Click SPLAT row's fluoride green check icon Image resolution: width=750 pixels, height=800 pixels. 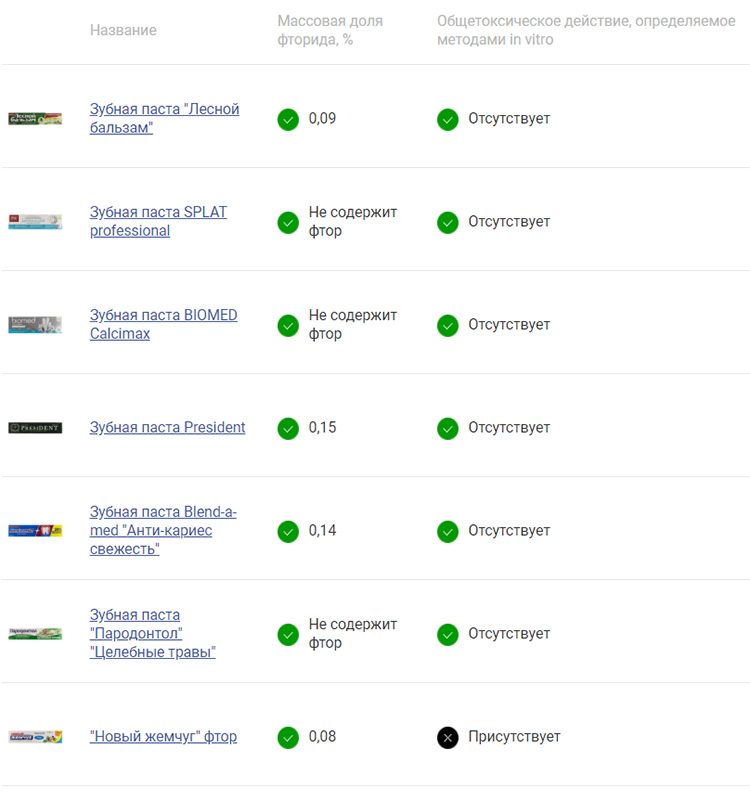pyautogui.click(x=288, y=222)
